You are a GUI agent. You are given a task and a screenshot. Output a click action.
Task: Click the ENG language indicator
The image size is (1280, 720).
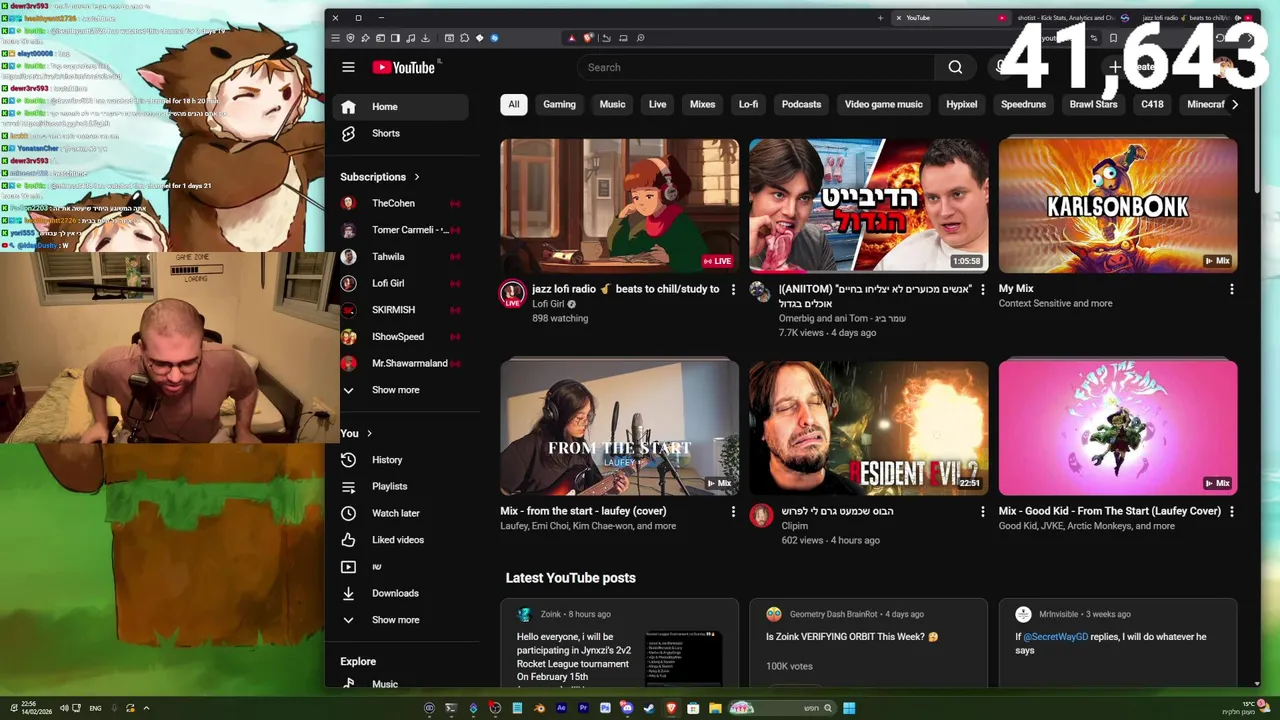pyautogui.click(x=95, y=708)
